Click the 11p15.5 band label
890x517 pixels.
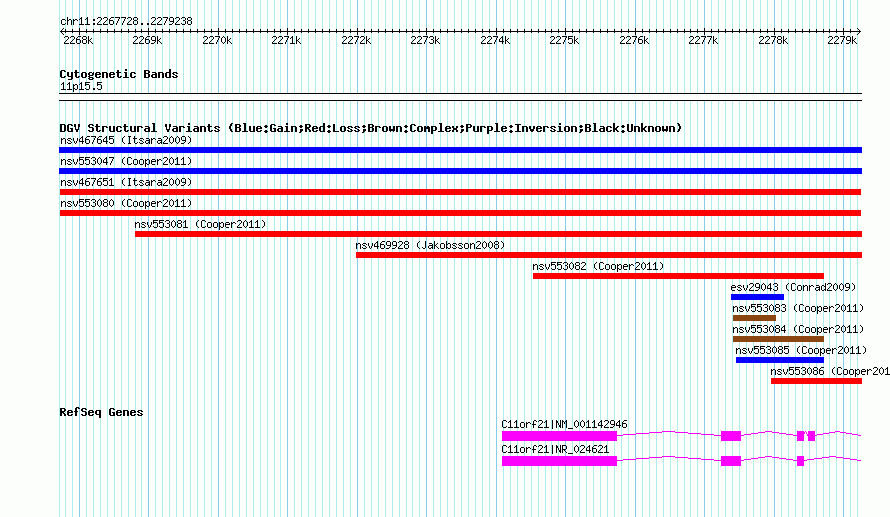[x=81, y=86]
